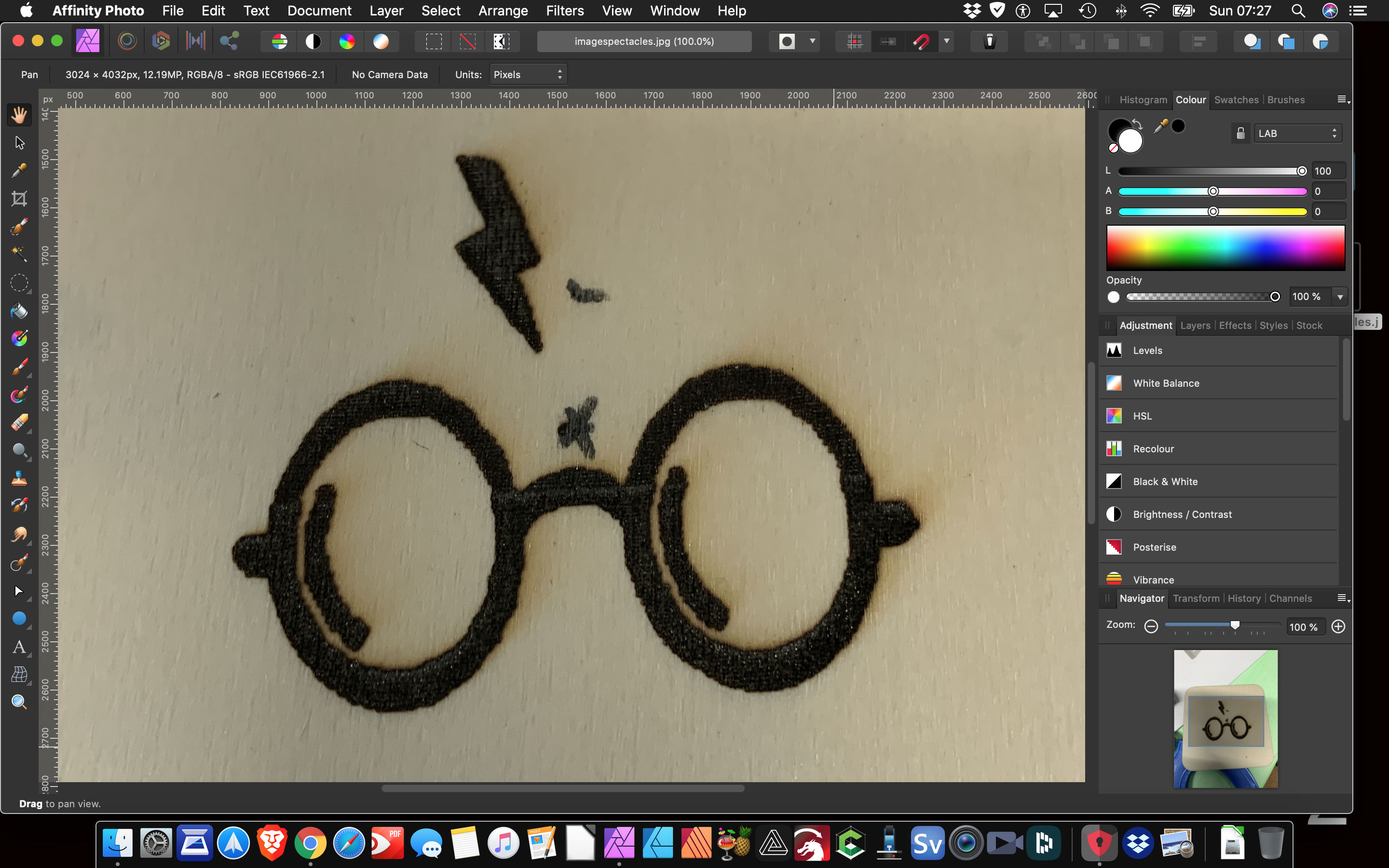Add a Brightness / Contrast adjustment
Screen dimensions: 1389x868
click(x=1182, y=515)
